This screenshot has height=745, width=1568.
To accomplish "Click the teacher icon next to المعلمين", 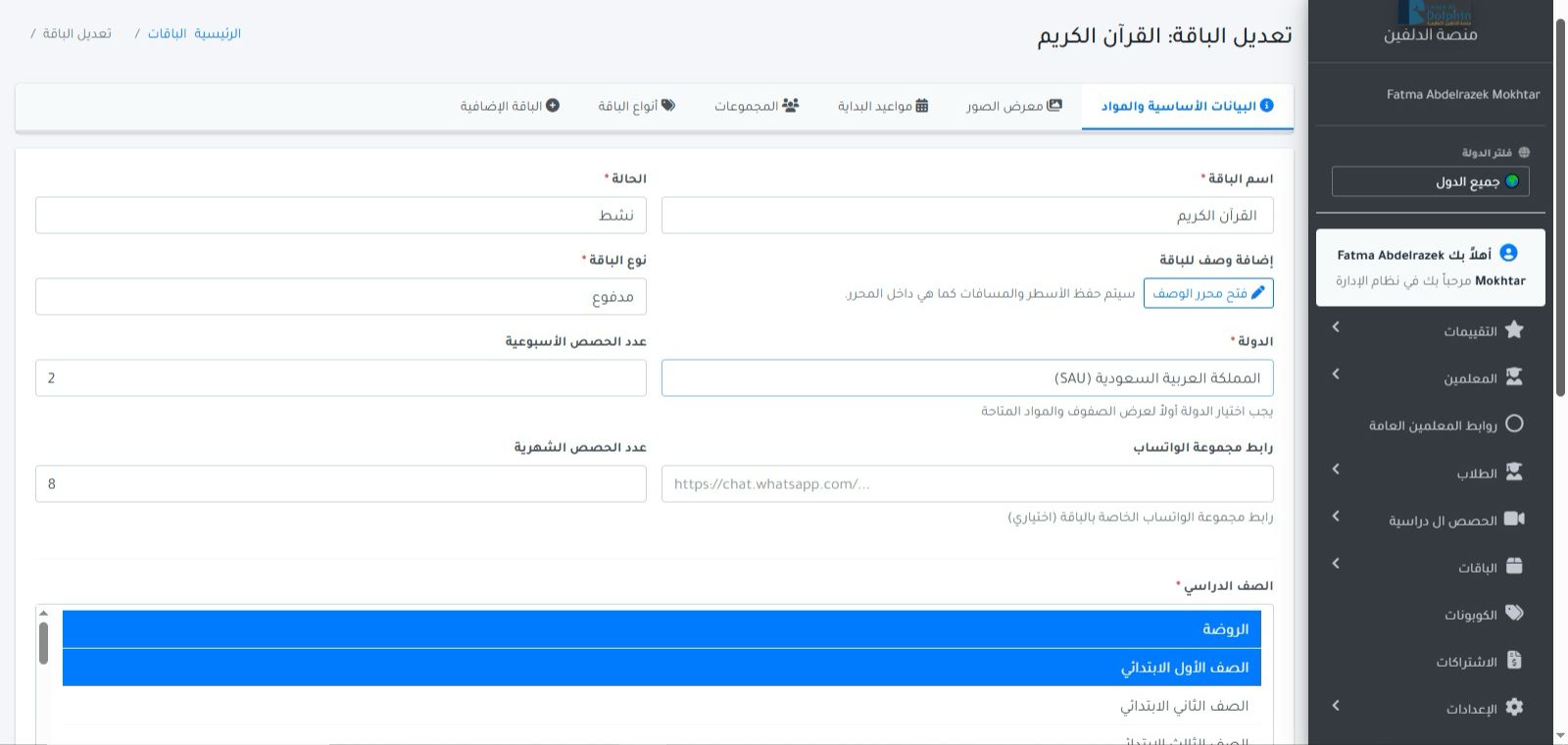I will (1514, 376).
